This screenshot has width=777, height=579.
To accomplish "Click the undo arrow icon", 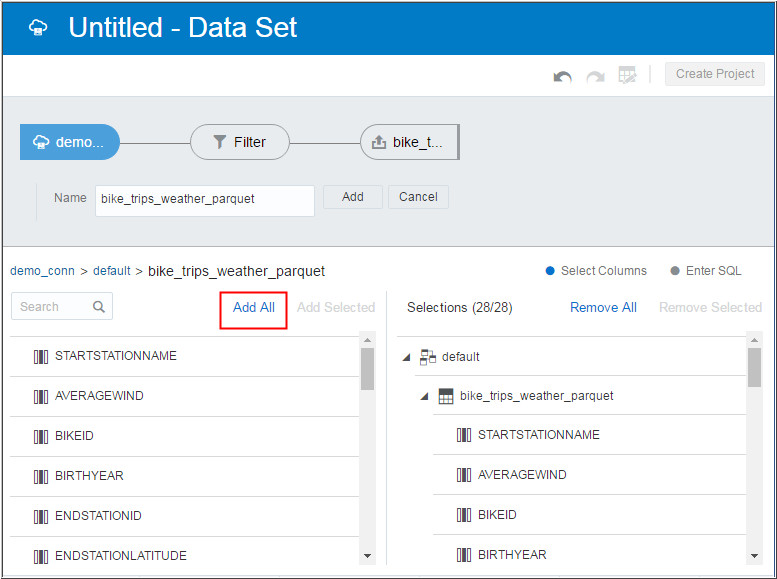I will (563, 75).
